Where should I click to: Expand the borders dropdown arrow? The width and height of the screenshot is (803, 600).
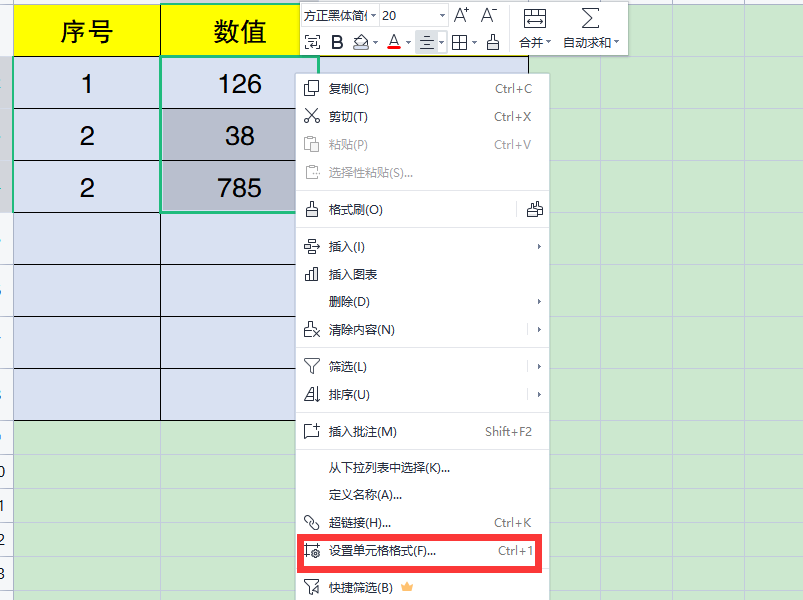tap(474, 42)
